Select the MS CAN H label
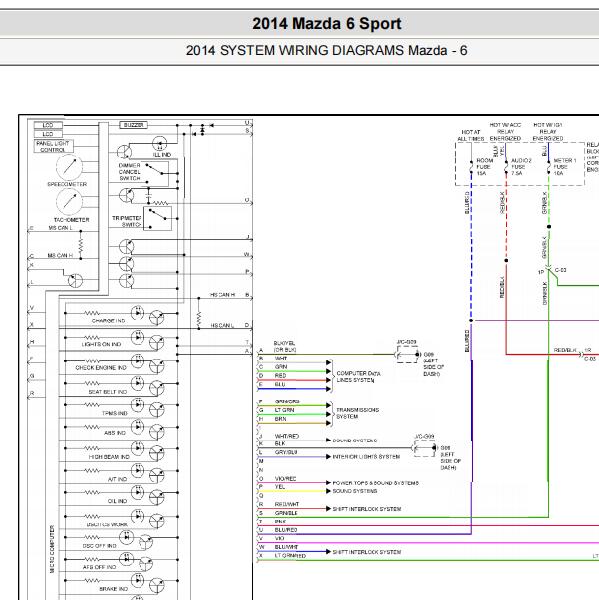 pos(60,255)
